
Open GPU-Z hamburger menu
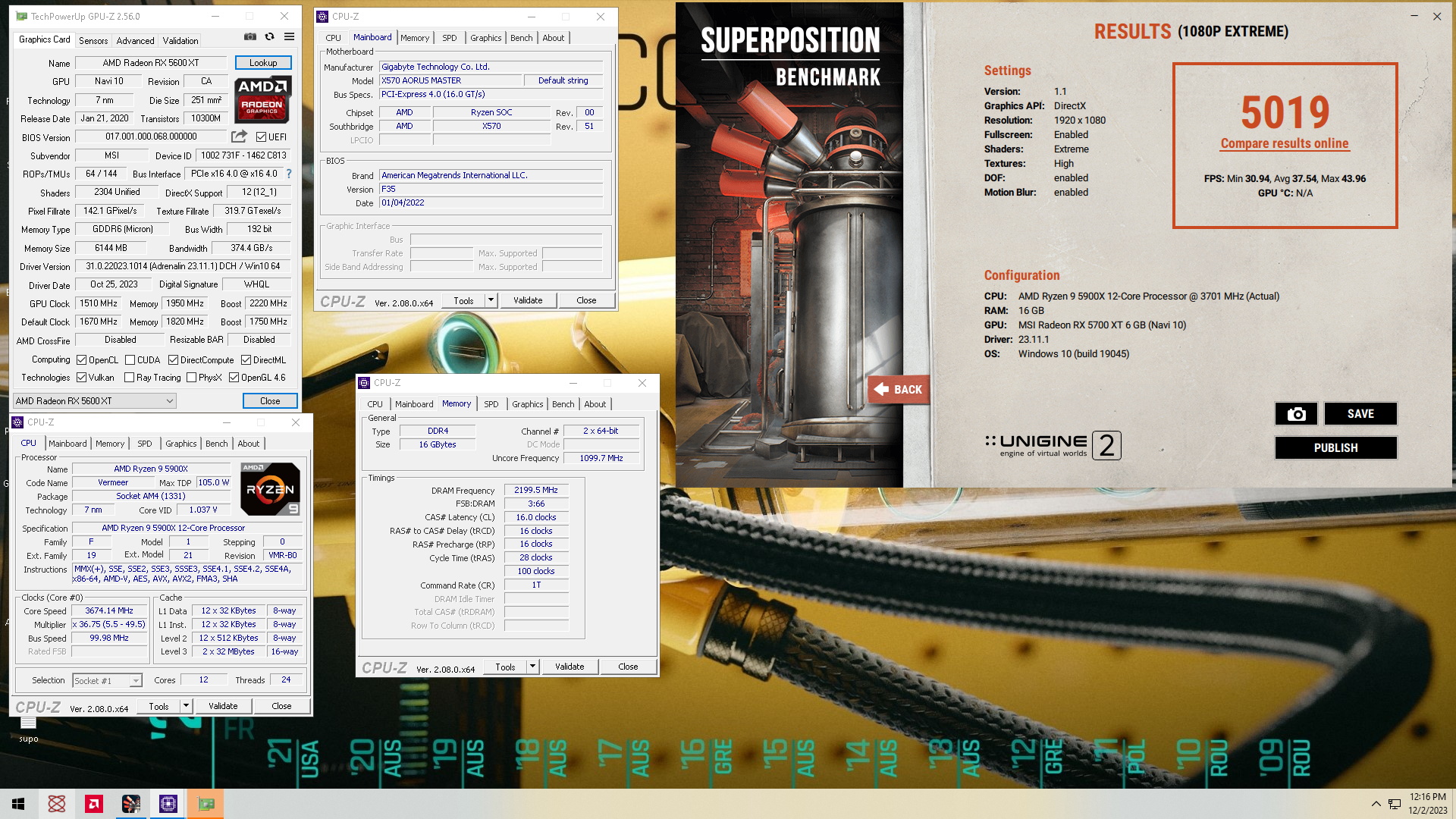[x=289, y=36]
